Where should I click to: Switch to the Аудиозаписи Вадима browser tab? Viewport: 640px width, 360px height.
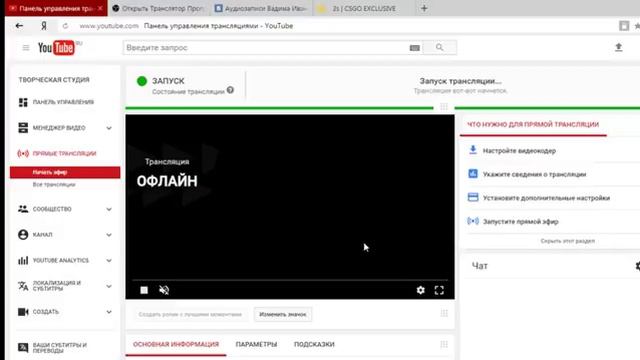[261, 8]
